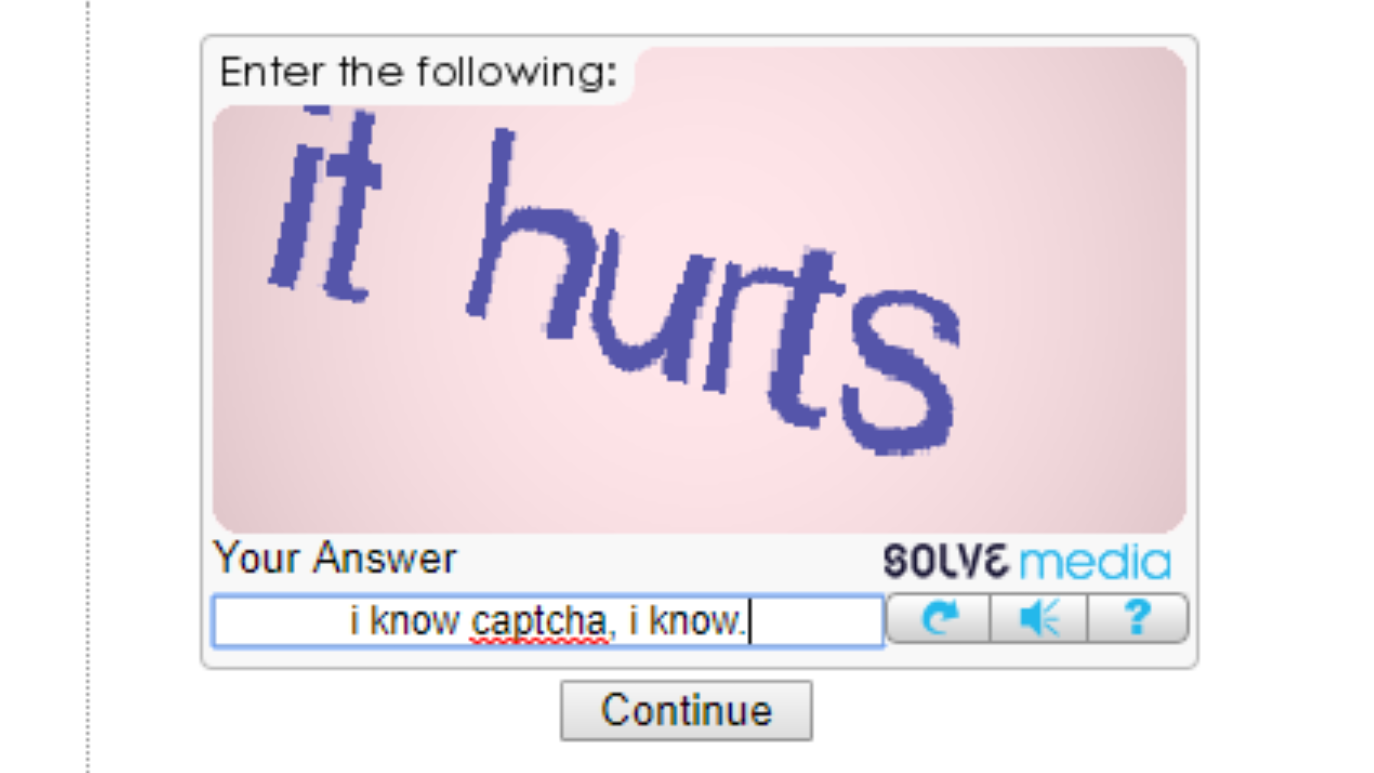Click the final "s" letter in captcha image
Screen dimensions: 1374x773
(x=900, y=375)
